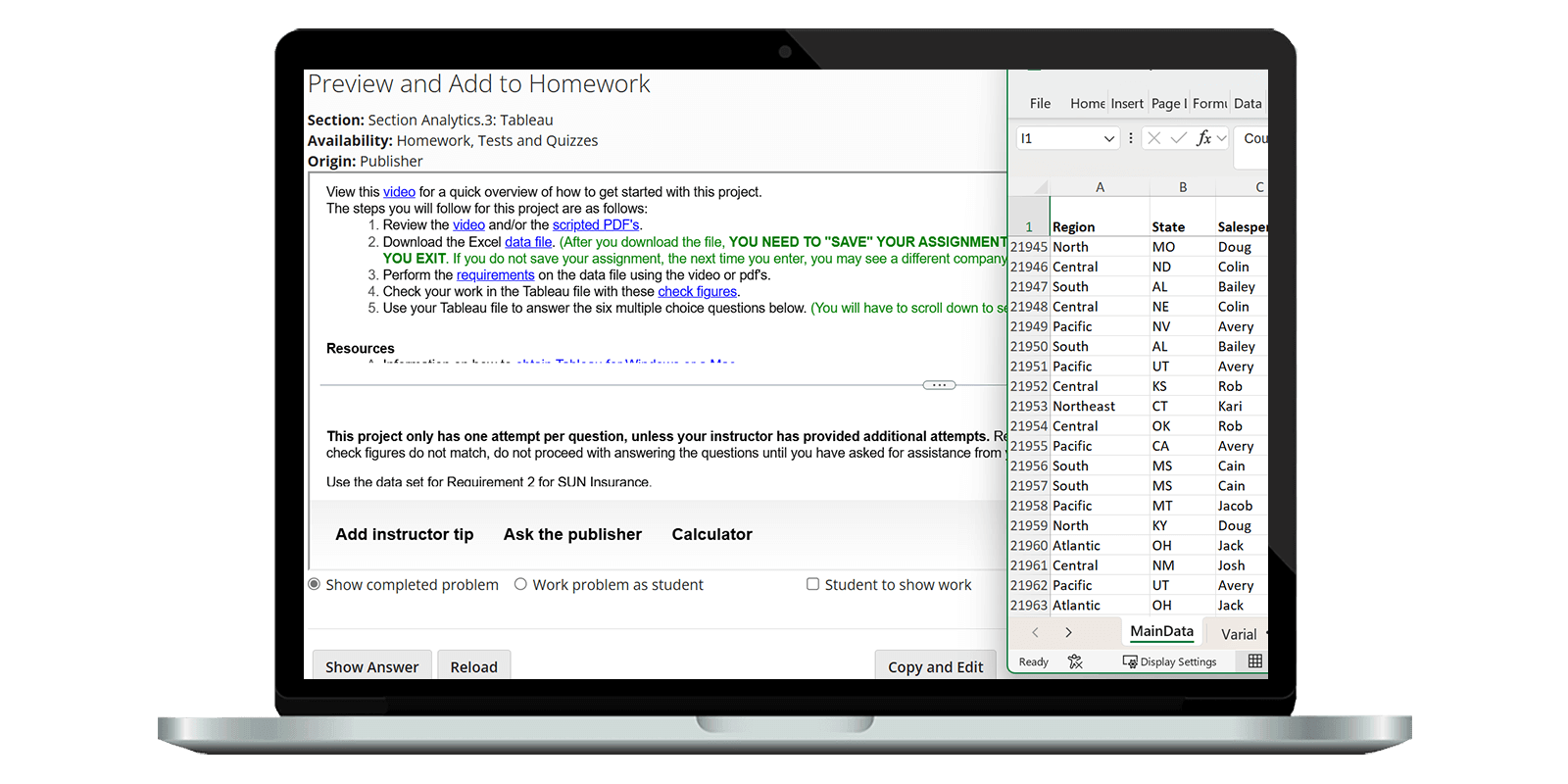The height and width of the screenshot is (784, 1568).
Task: Open the check figures link
Action: 697,291
